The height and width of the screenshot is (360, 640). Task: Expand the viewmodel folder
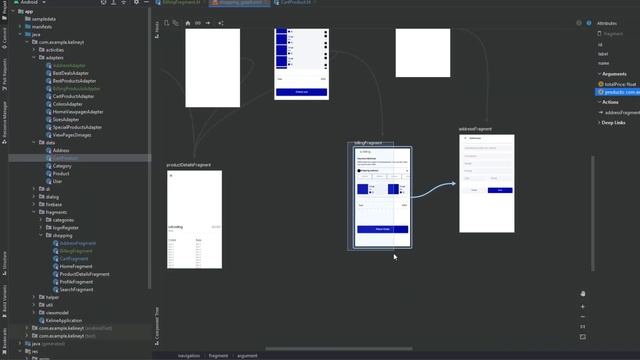(34, 313)
